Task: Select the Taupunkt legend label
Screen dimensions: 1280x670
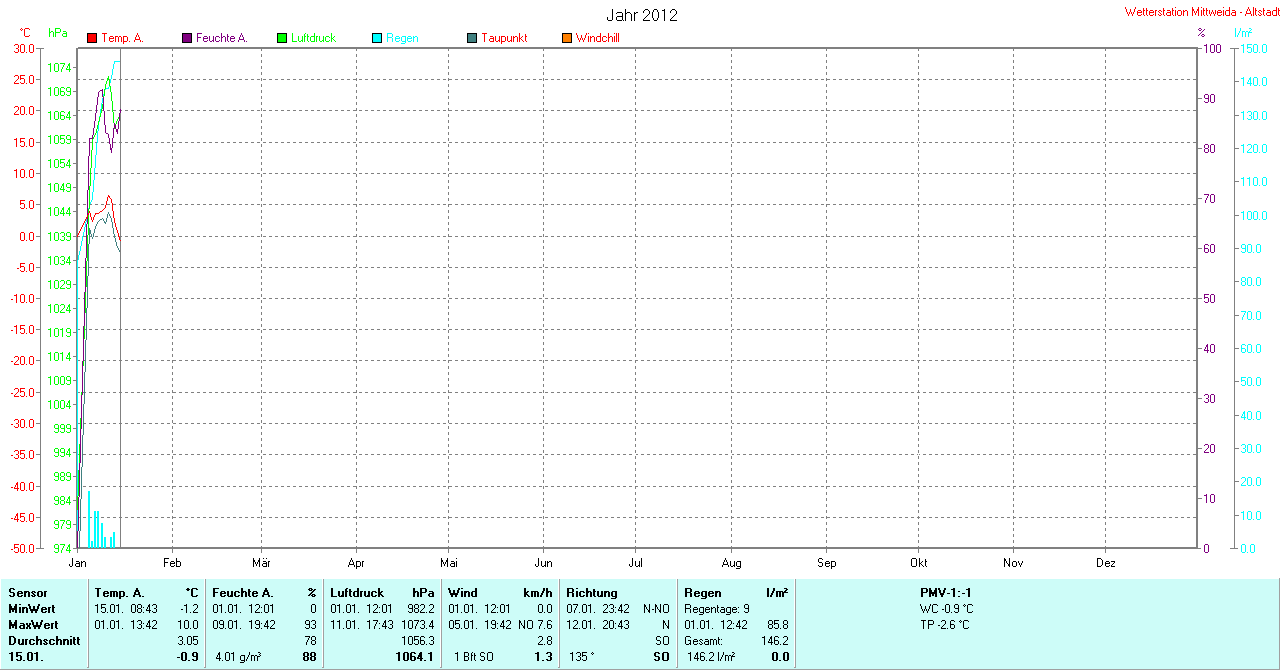Action: click(504, 38)
